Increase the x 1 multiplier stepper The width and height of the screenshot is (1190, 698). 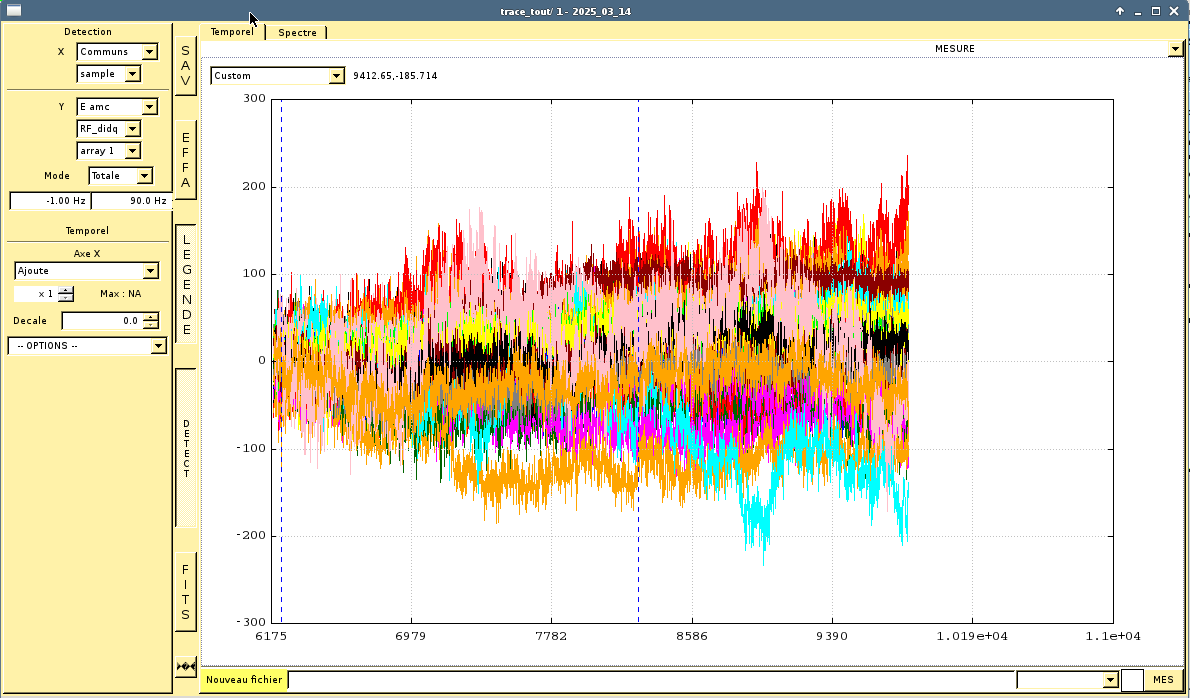(66, 290)
